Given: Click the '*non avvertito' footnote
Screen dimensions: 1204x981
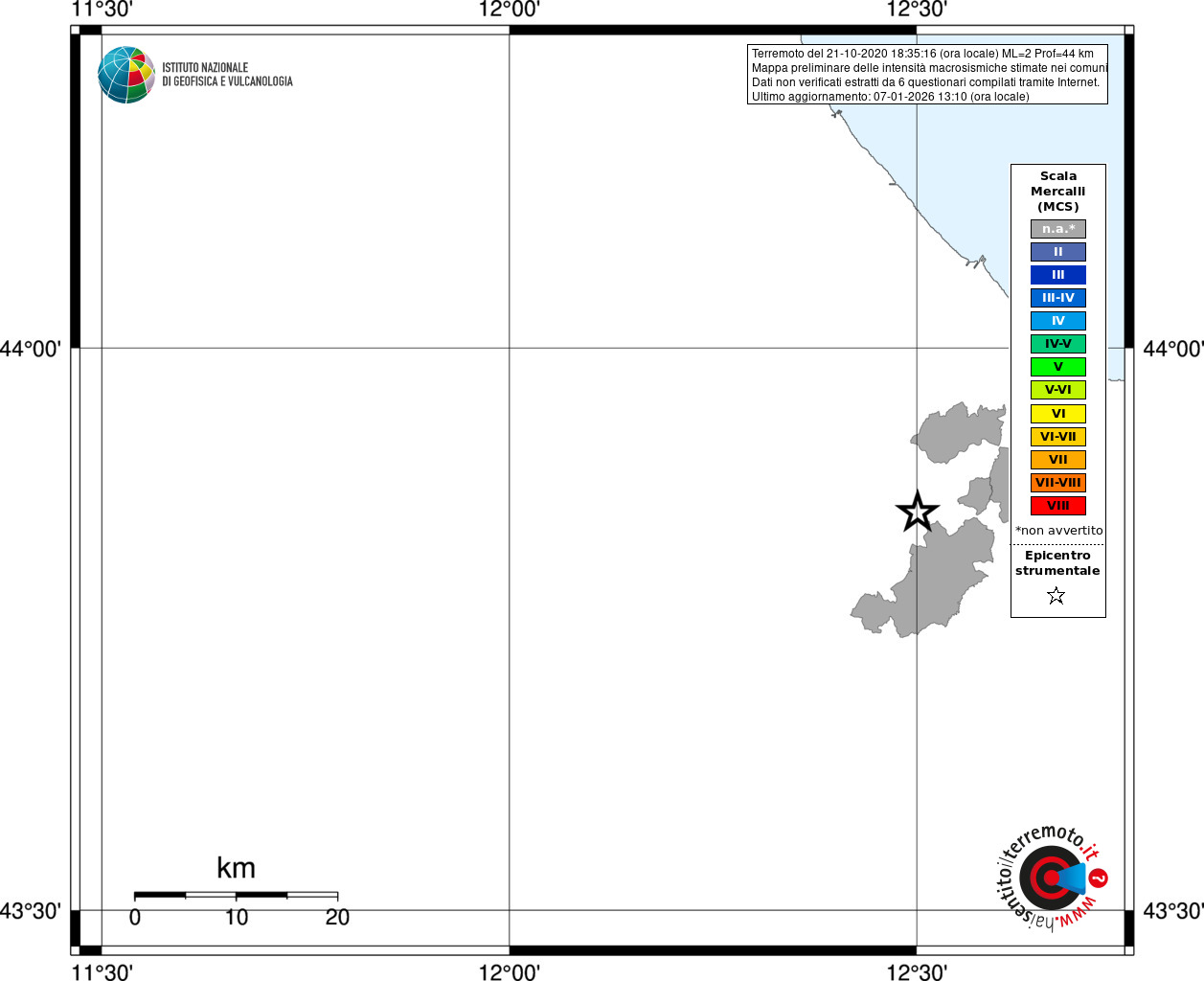Looking at the screenshot, I should coord(1058,531).
